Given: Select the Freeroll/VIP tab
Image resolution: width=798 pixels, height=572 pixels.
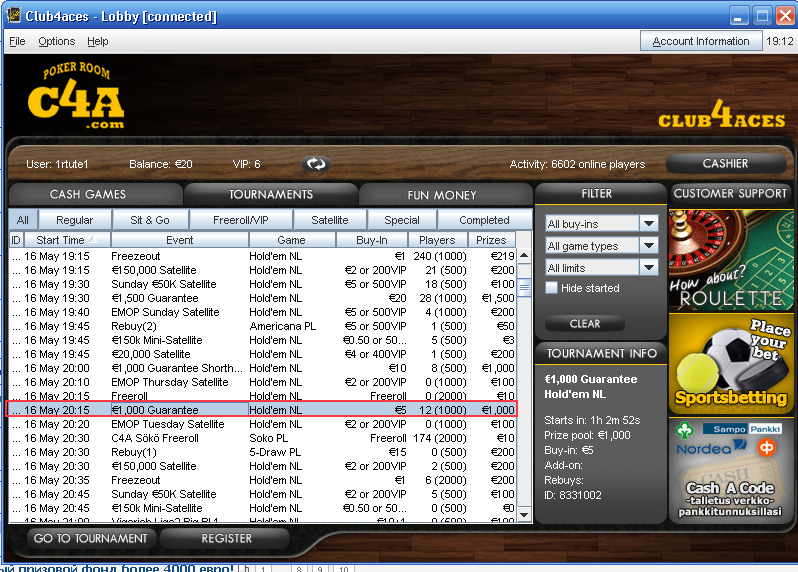Looking at the screenshot, I should [x=241, y=220].
